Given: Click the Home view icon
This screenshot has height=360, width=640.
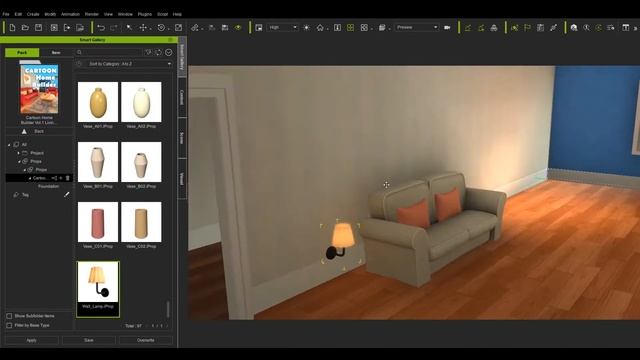Looking at the screenshot, I should pyautogui.click(x=320, y=27).
